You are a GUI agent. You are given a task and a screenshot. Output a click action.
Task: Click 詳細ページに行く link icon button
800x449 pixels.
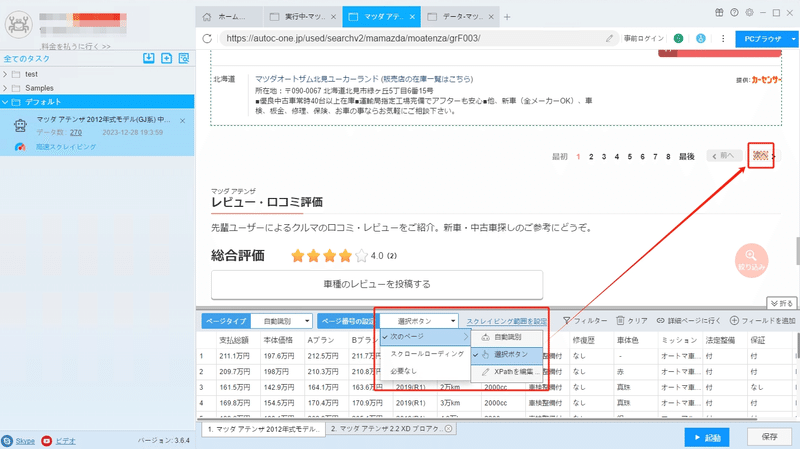tap(688, 320)
